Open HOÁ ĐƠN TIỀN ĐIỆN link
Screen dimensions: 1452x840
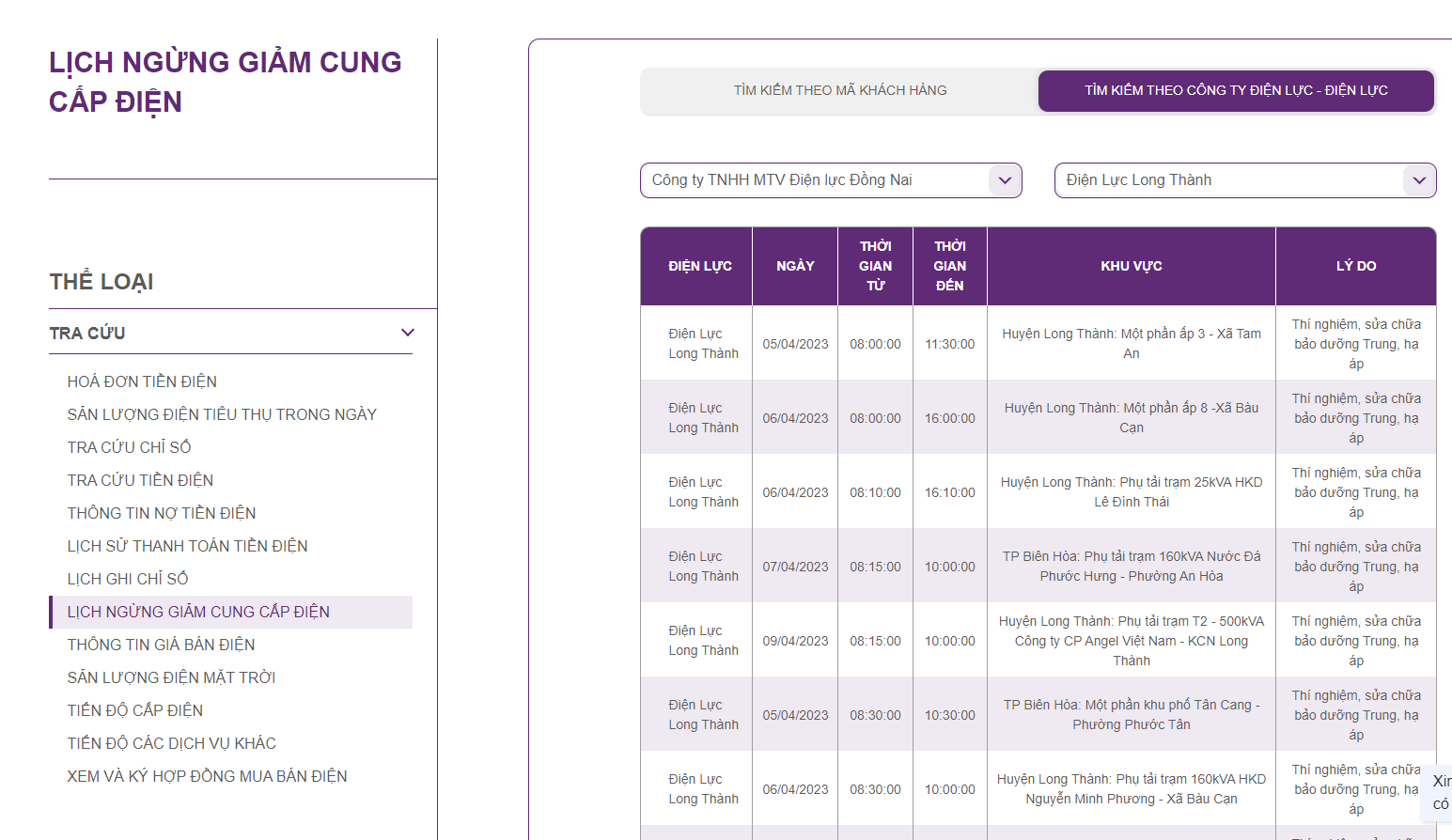point(142,381)
